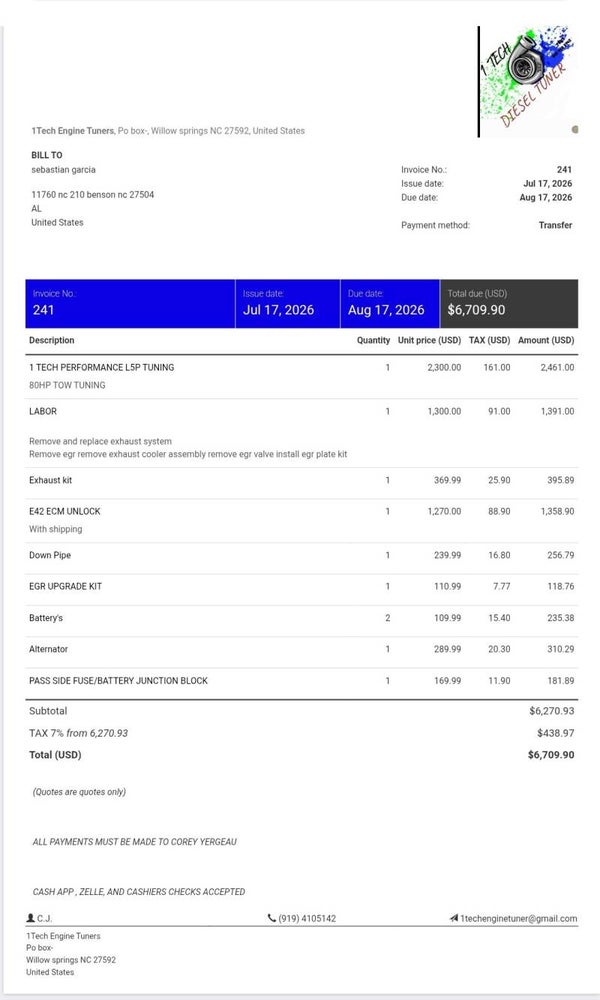The height and width of the screenshot is (1000, 600).
Task: Click the person icon beside C.J.
Action: (30, 918)
